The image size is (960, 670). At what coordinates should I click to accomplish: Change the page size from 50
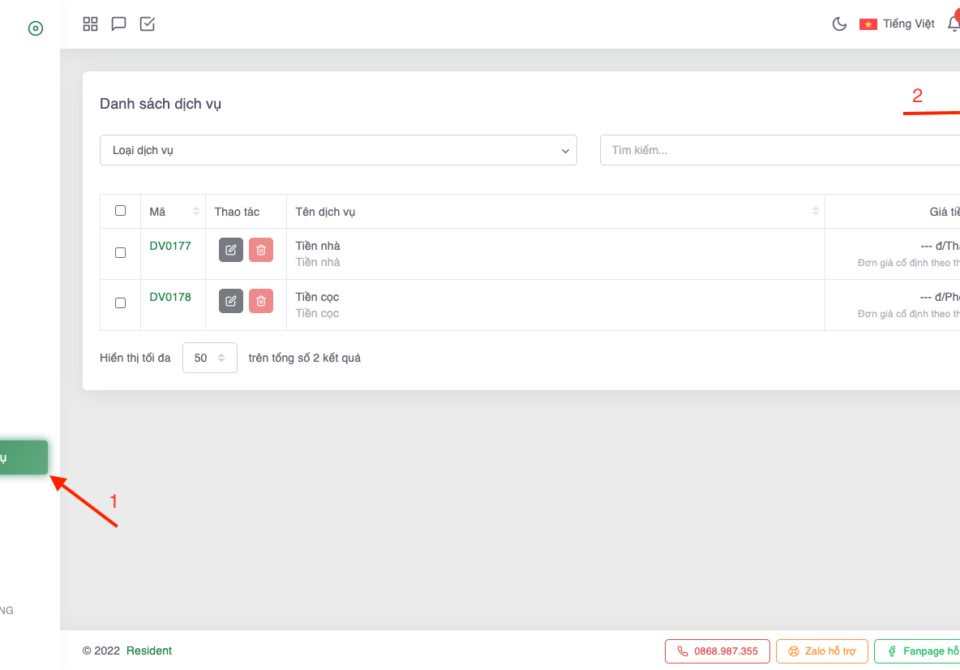tap(210, 358)
